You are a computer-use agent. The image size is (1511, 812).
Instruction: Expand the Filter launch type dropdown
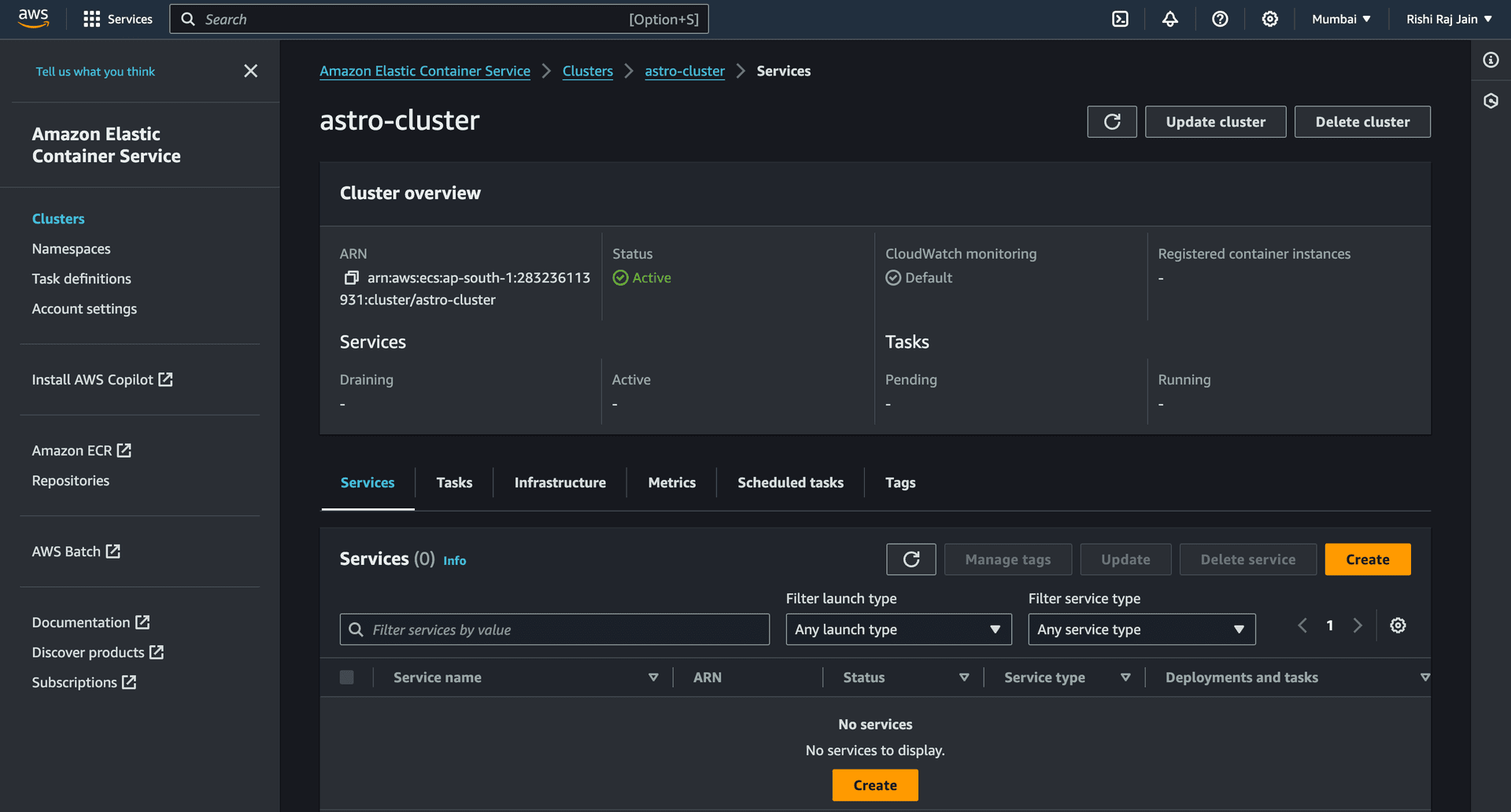(898, 629)
